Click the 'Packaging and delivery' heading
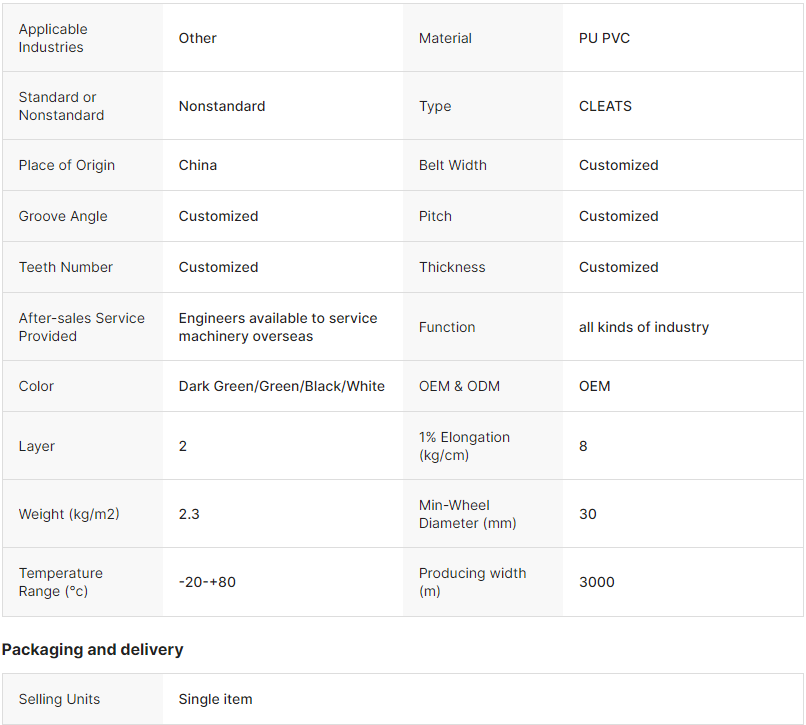 (92, 649)
